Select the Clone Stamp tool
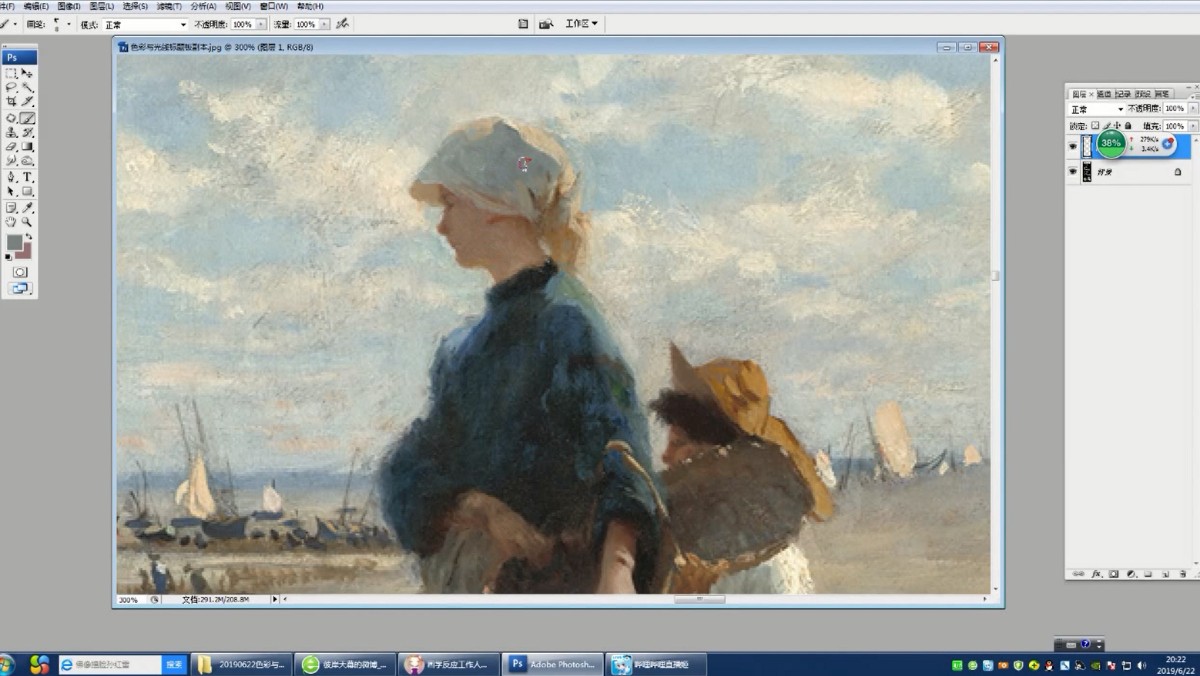Viewport: 1200px width, 676px height. tap(11, 132)
